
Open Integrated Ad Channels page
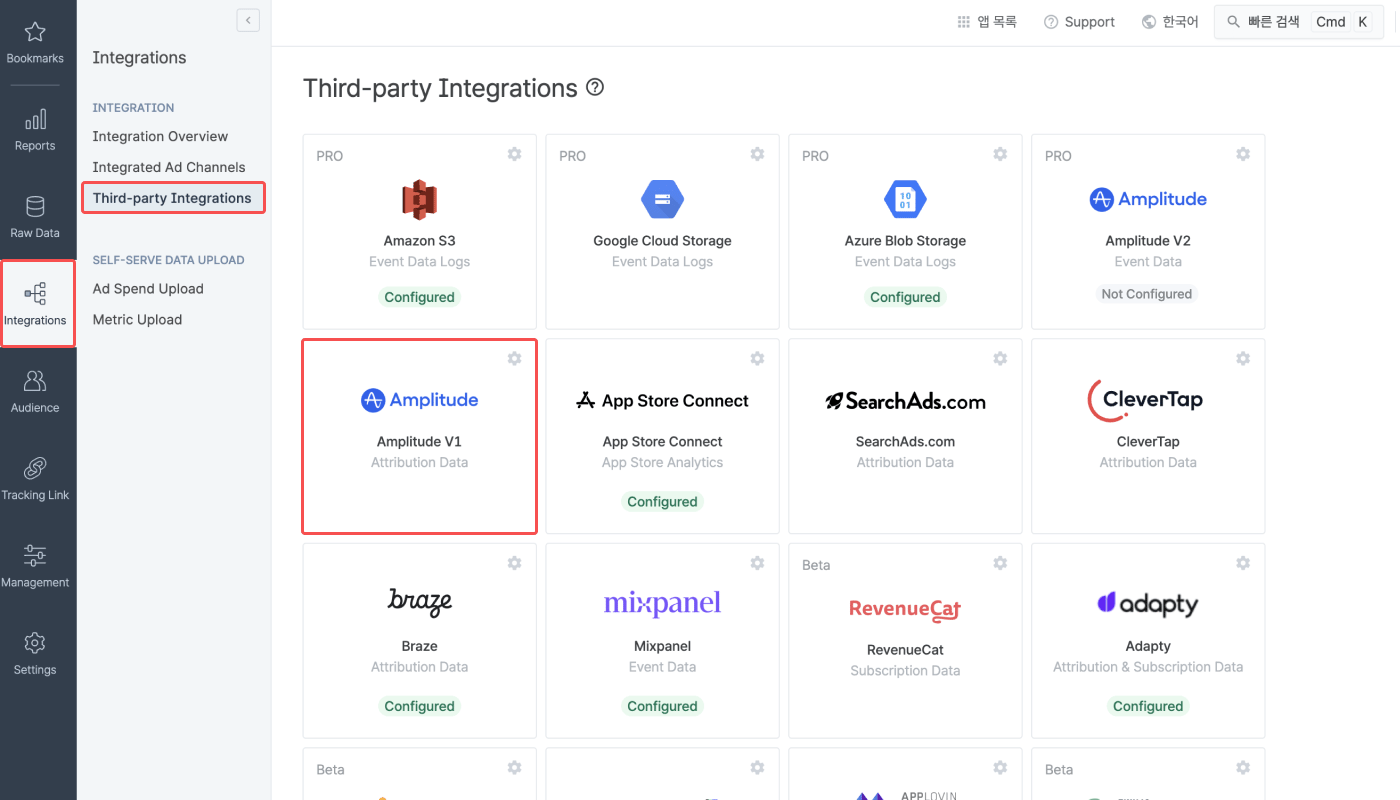click(x=169, y=167)
